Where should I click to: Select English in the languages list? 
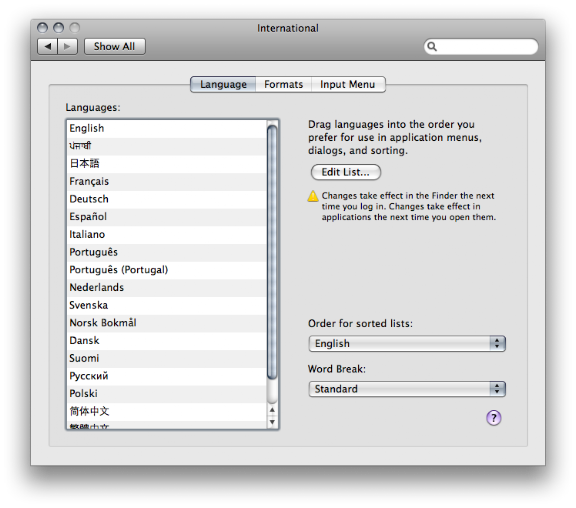tap(167, 128)
